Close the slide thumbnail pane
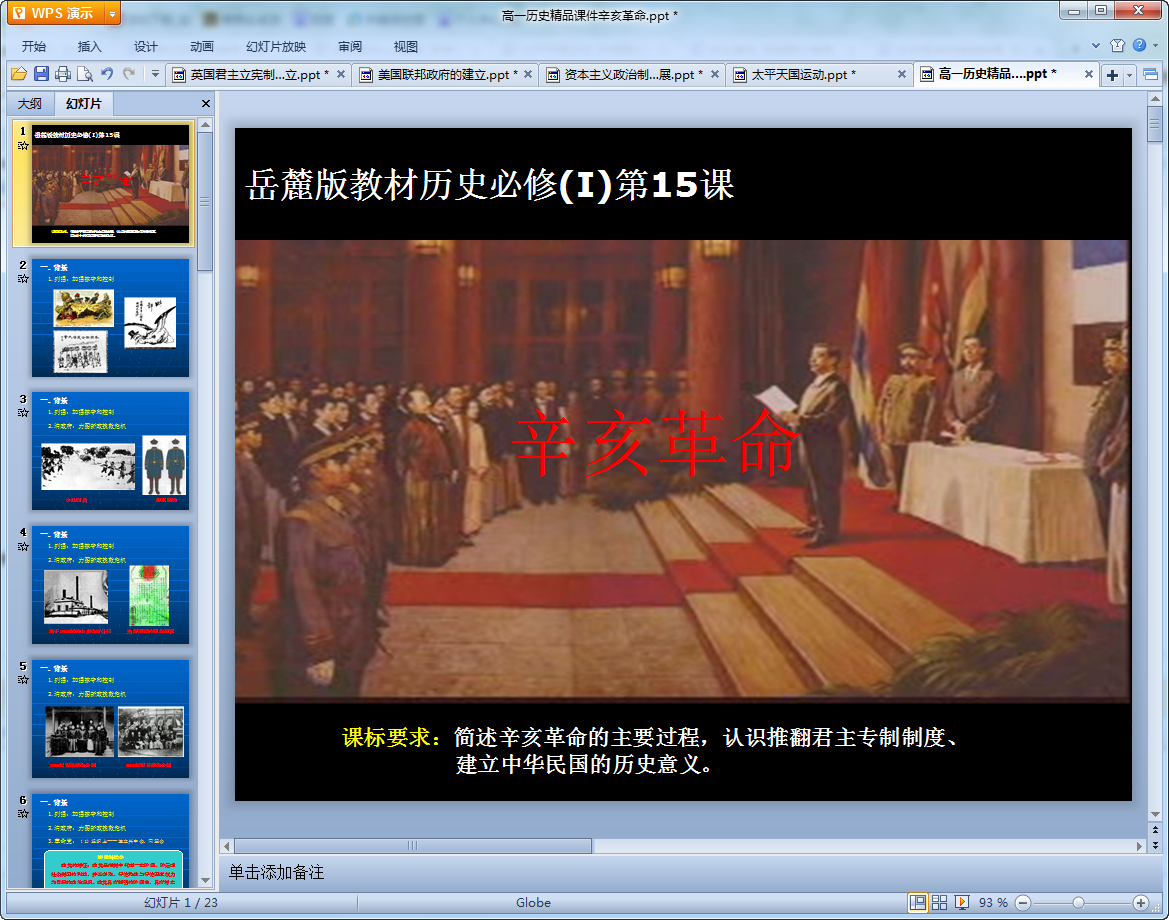Viewport: 1169px width, 920px height. coord(206,104)
